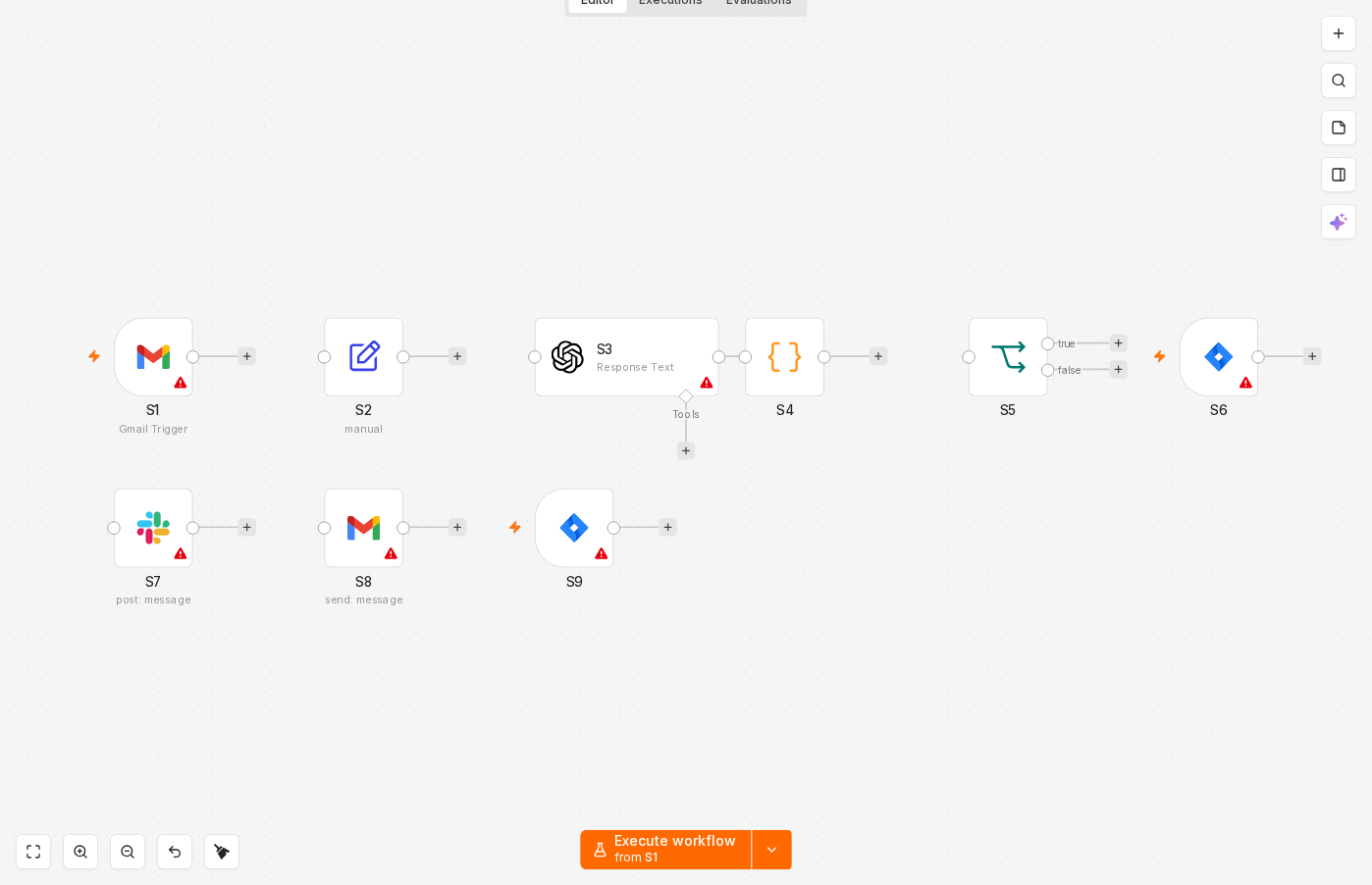Add a node on S5 true branch
Image resolution: width=1372 pixels, height=885 pixels.
[1118, 343]
